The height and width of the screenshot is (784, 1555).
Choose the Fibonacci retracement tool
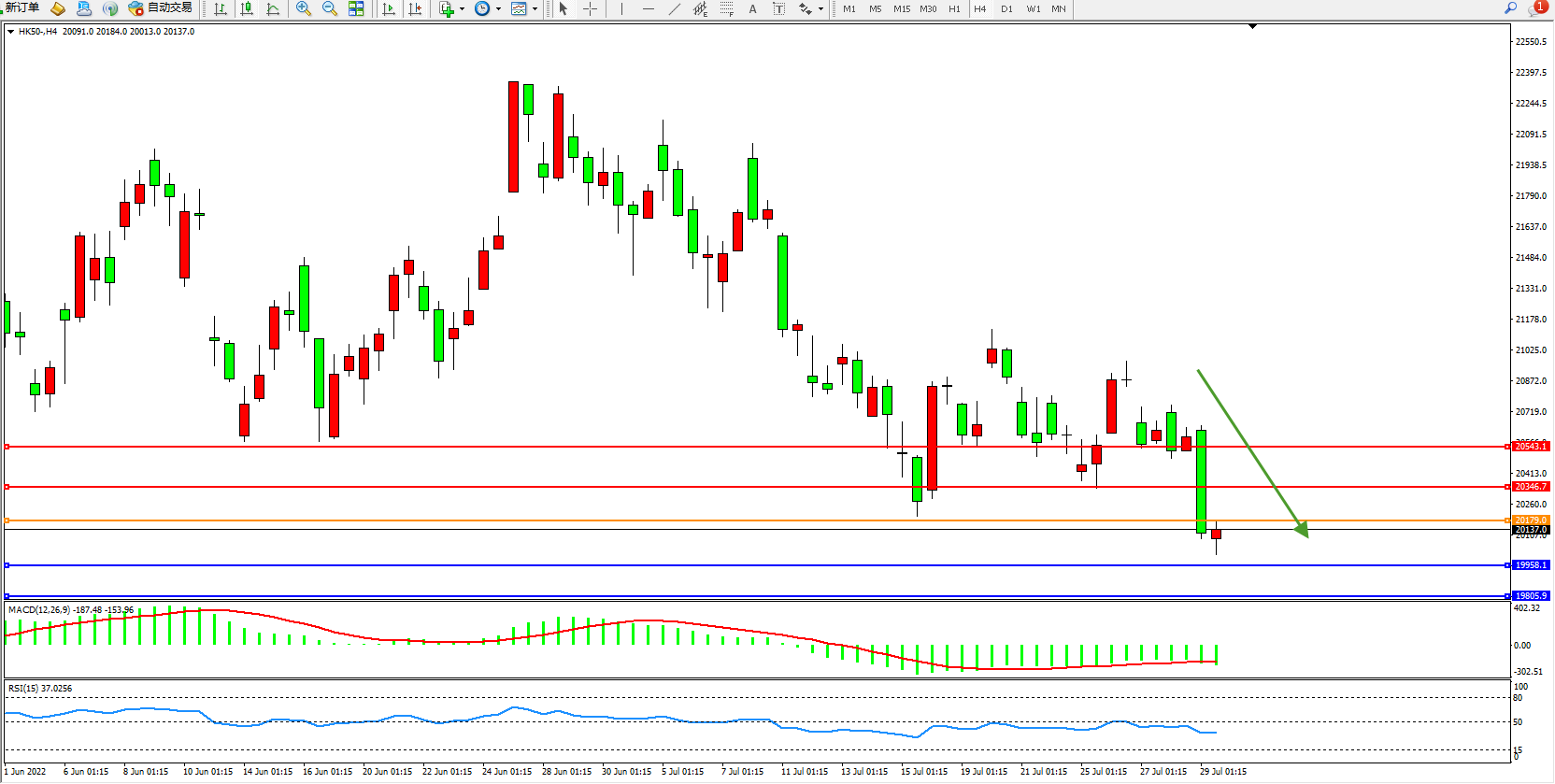pos(726,8)
